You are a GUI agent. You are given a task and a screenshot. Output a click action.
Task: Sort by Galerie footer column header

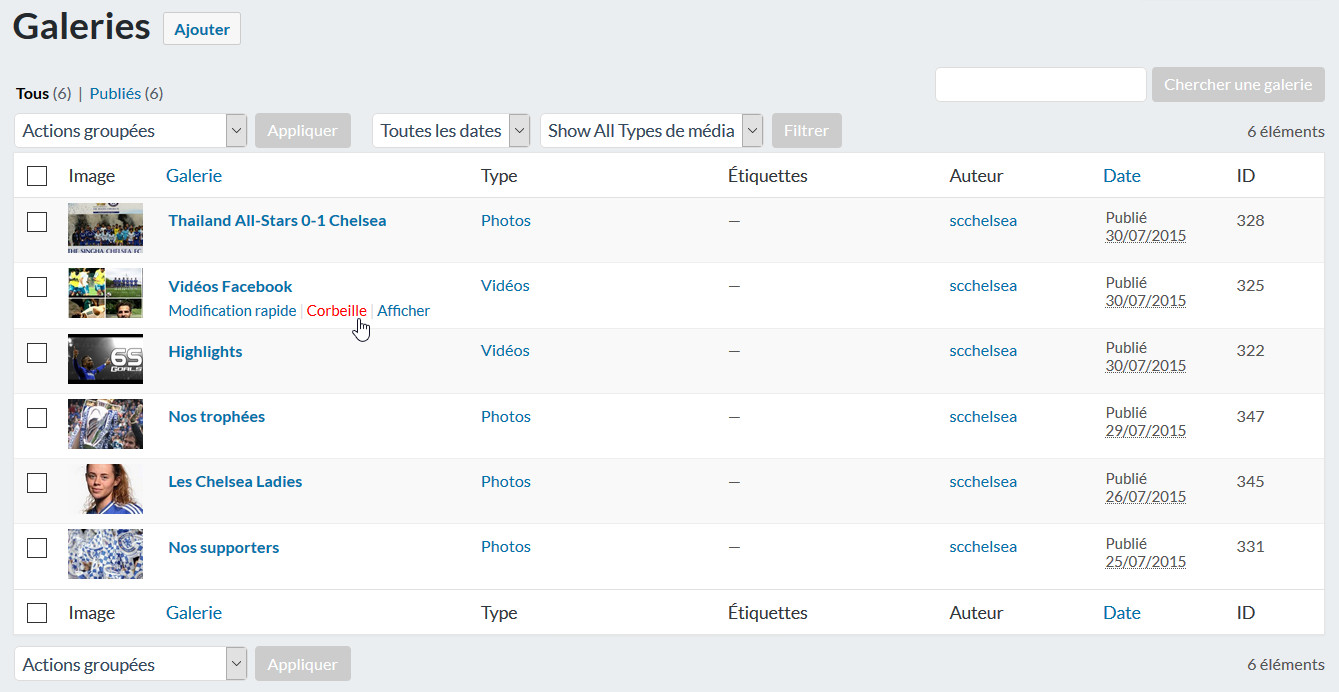194,612
